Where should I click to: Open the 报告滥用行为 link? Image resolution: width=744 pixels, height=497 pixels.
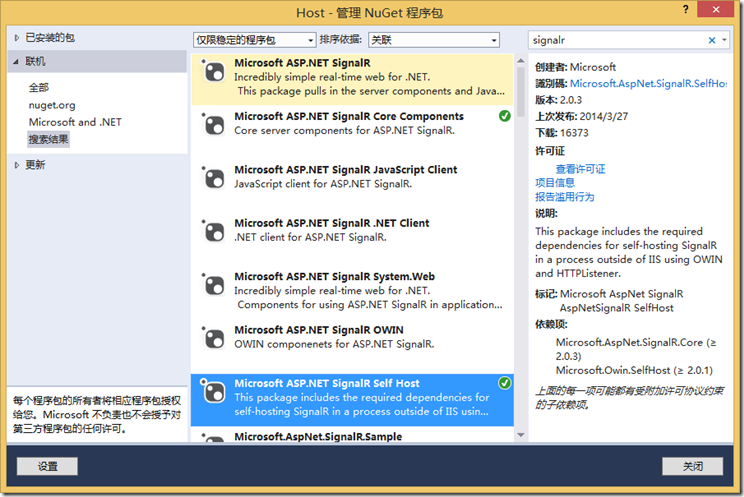[x=565, y=197]
